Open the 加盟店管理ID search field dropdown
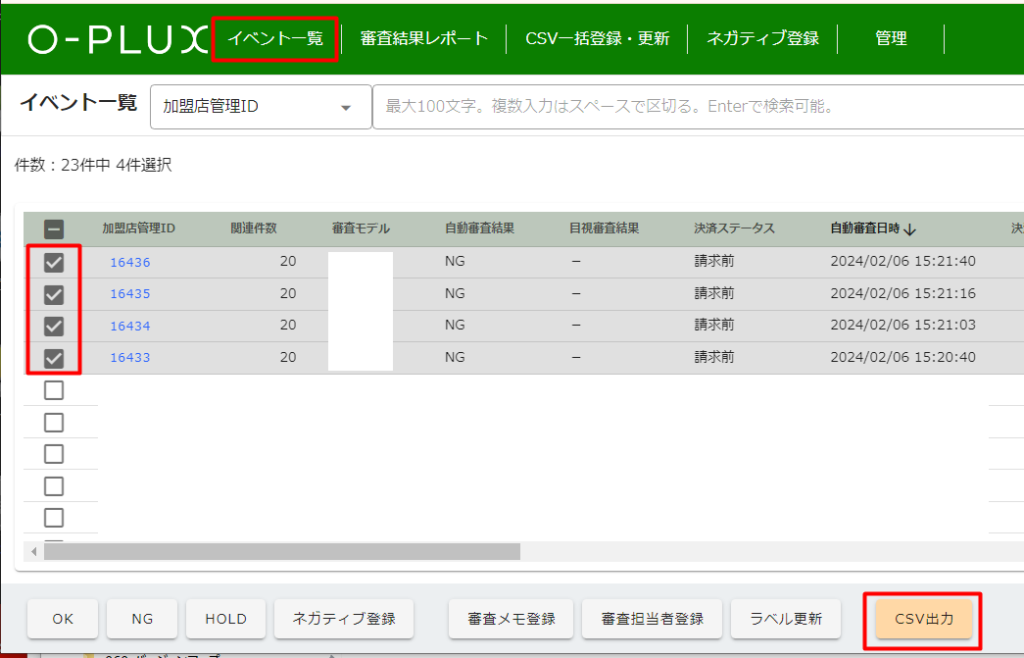1024x658 pixels. 260,106
